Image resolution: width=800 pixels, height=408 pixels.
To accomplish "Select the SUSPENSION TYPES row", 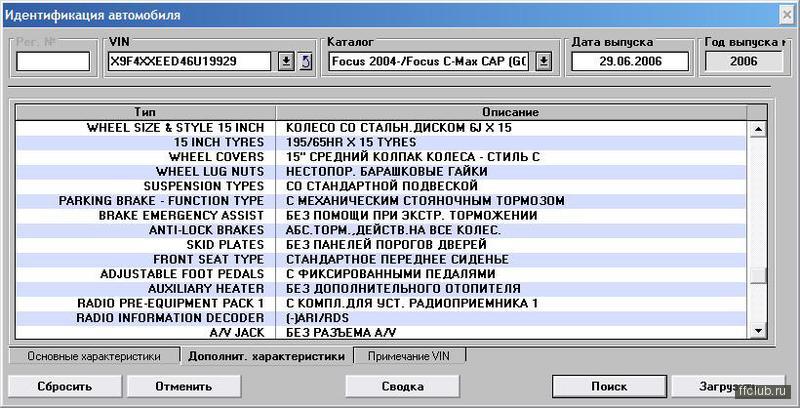I will pyautogui.click(x=381, y=186).
